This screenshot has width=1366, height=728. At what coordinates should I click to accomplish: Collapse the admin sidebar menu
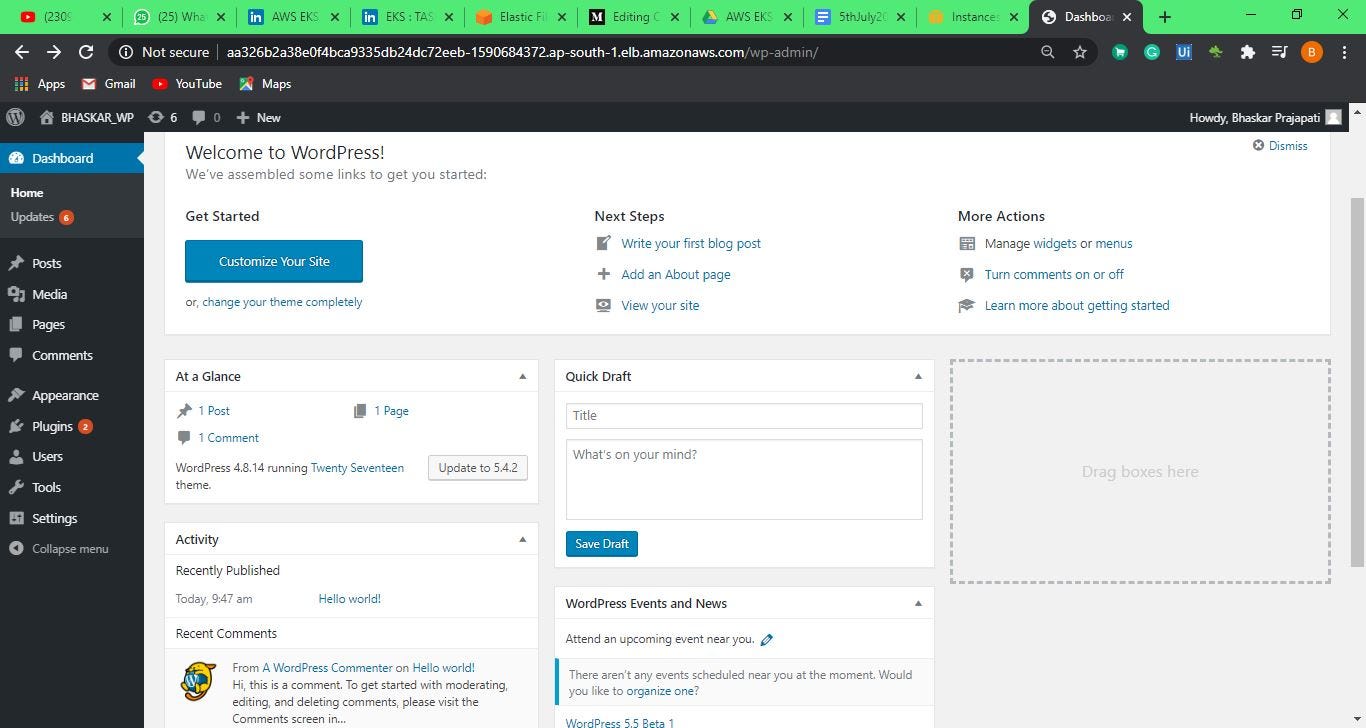click(58, 548)
